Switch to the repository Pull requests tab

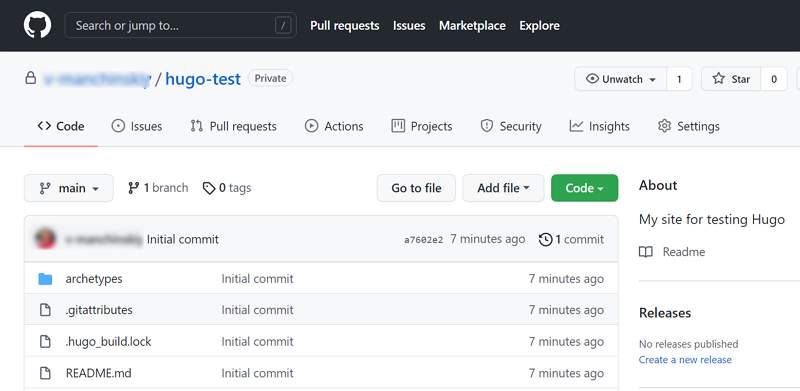pos(233,126)
